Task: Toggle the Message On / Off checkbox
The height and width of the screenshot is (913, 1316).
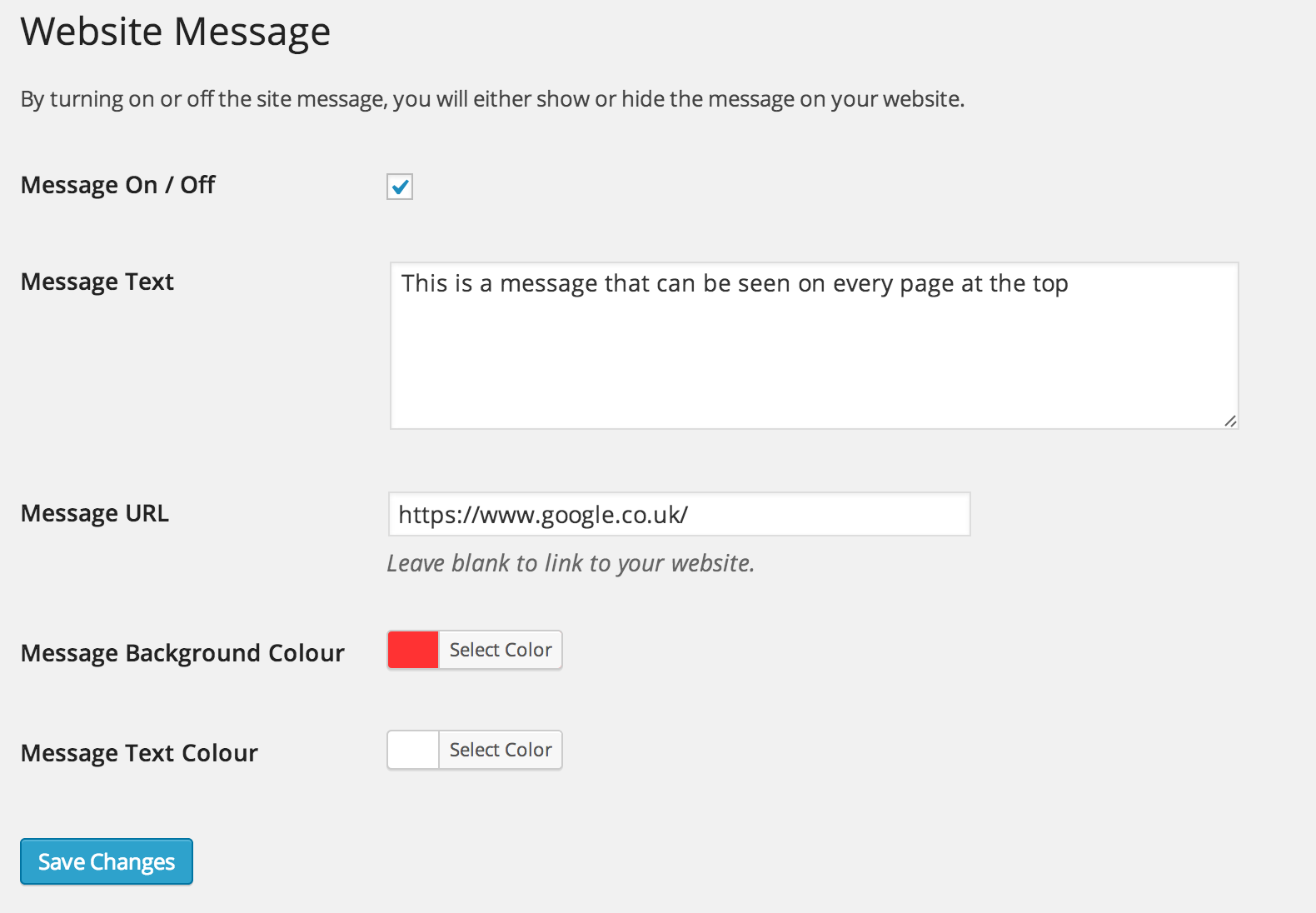Action: pyautogui.click(x=400, y=187)
